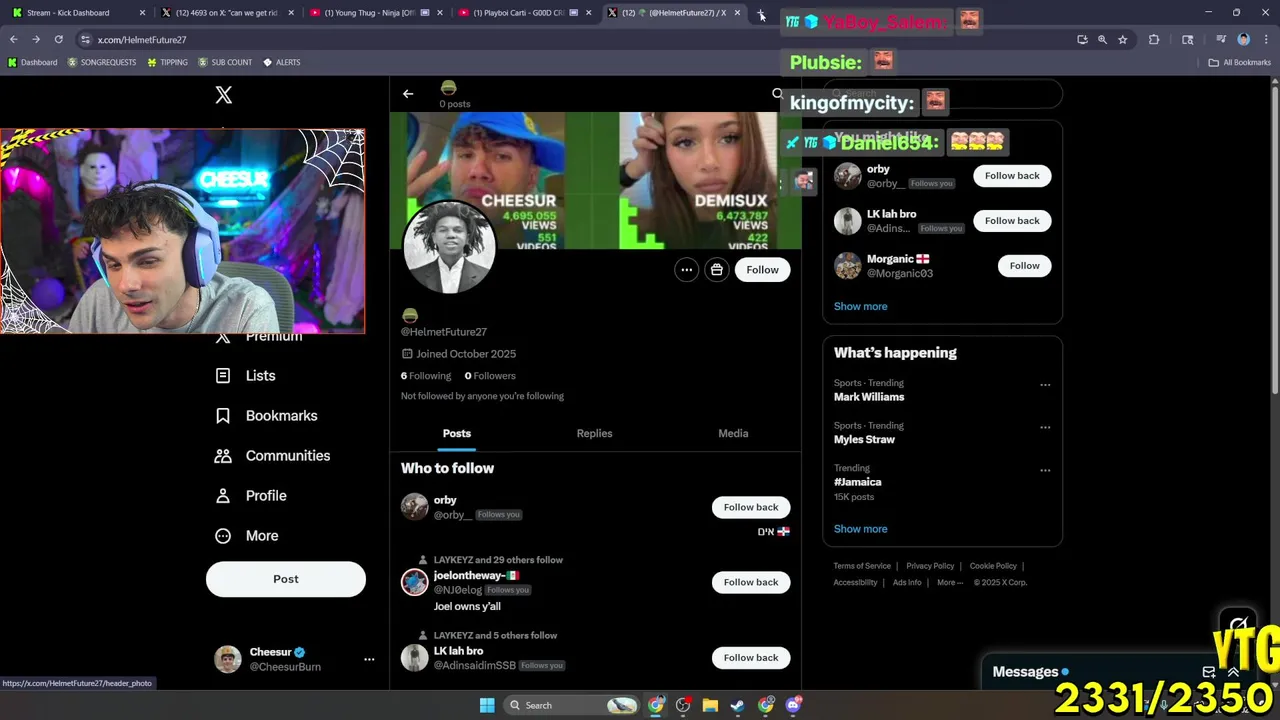Click Show more under What's happening
Screen dimensions: 1280x720
pyautogui.click(x=860, y=529)
